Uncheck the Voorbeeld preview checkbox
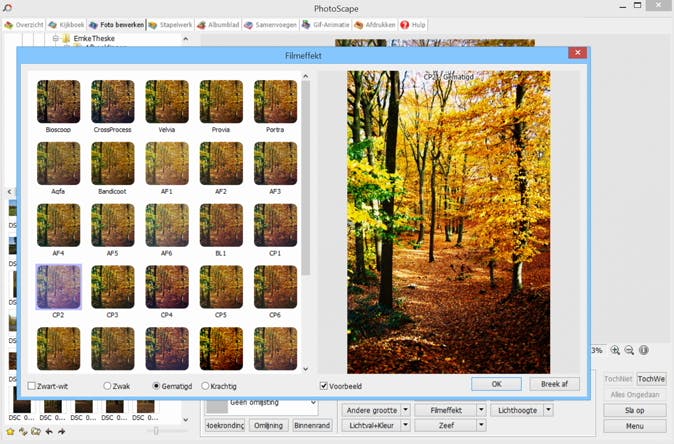The image size is (674, 444). (324, 386)
